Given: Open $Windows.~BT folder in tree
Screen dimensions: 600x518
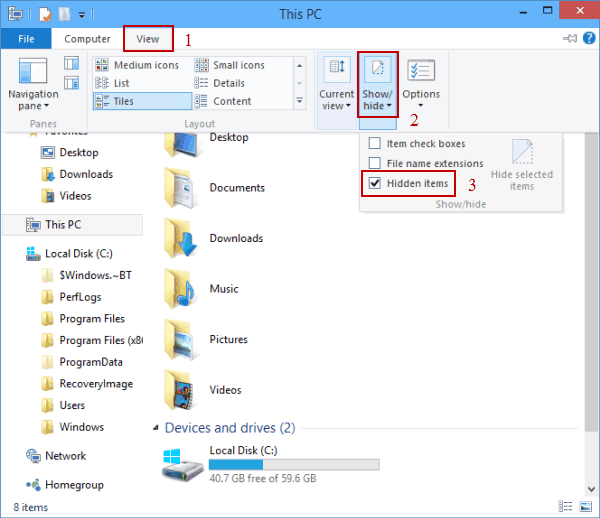Looking at the screenshot, I should pyautogui.click(x=86, y=275).
